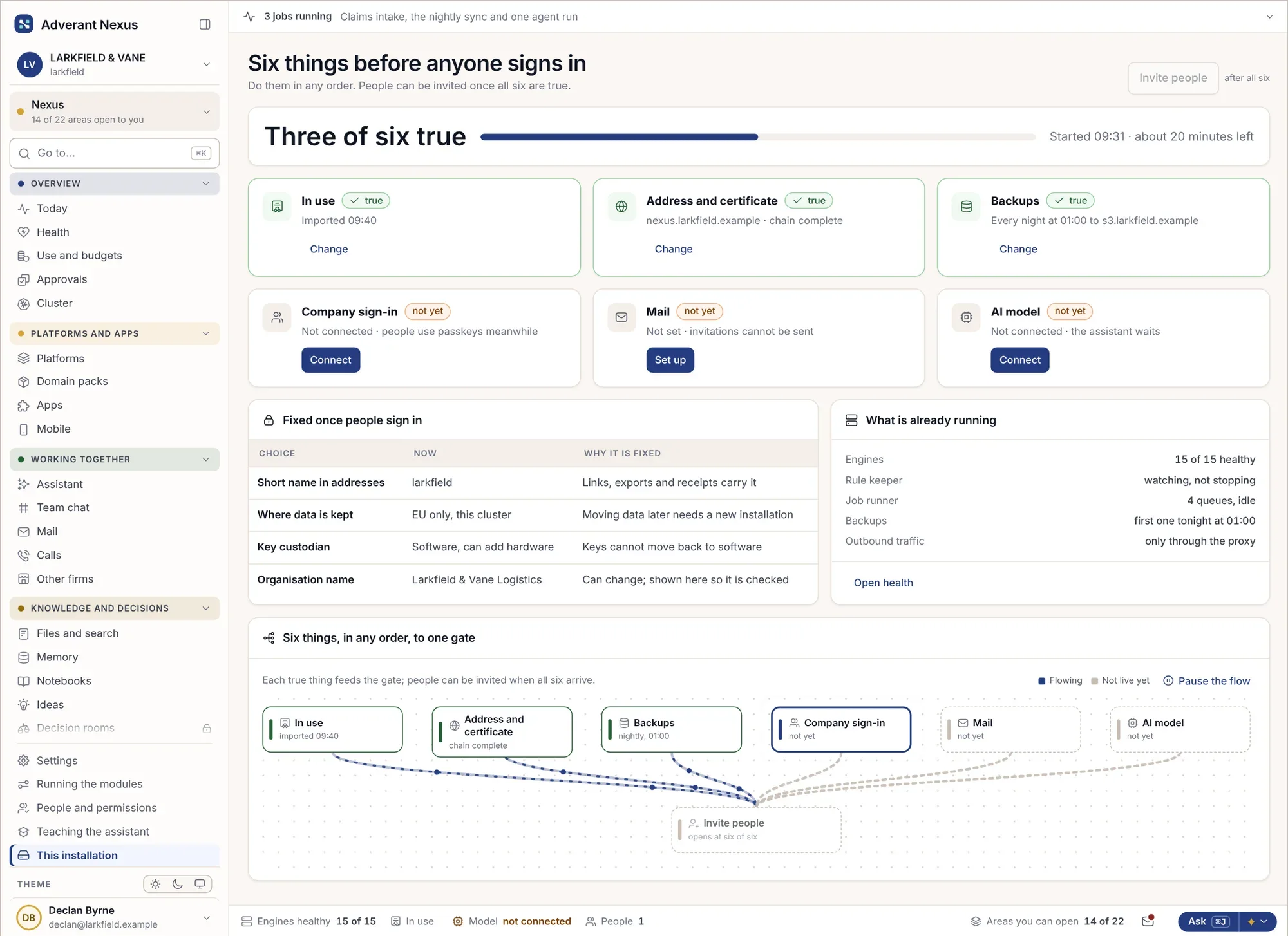Click the lock icon beside Fixed once people sign in
The image size is (1288, 936).
tap(269, 420)
